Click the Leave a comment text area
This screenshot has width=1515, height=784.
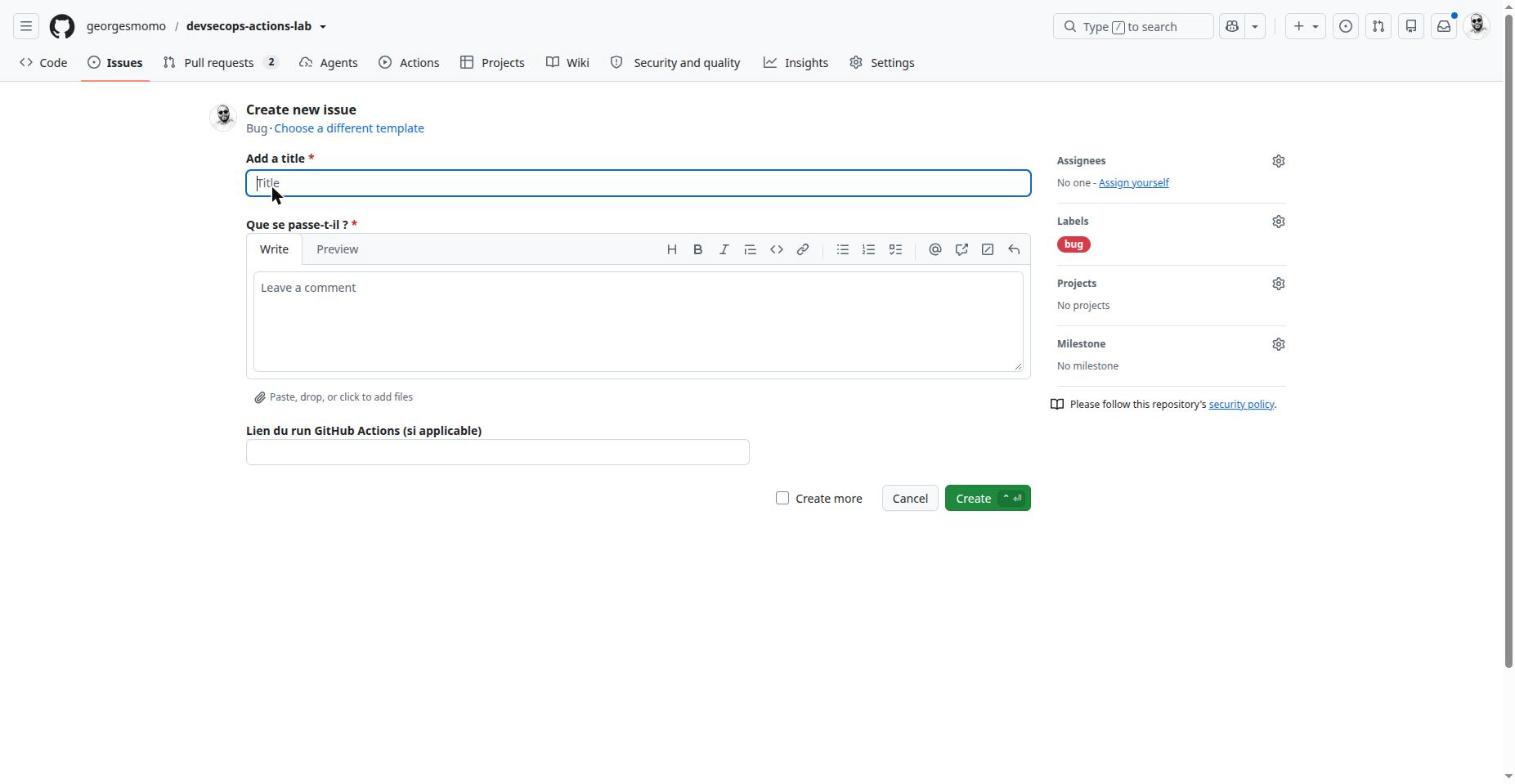(638, 321)
